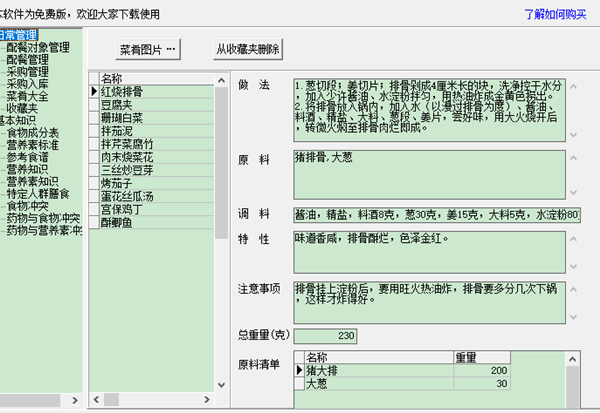
Task: Click 做法 field scroll down arrow
Action: [x=573, y=135]
